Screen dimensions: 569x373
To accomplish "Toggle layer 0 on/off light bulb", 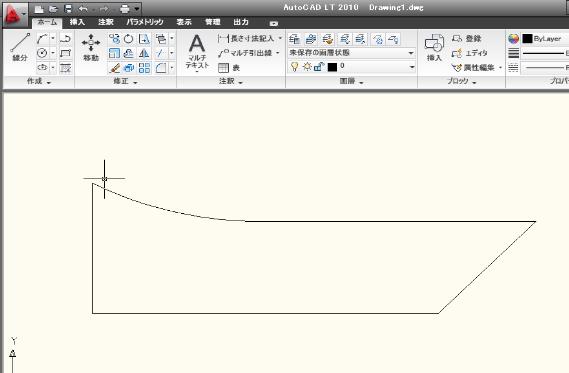I will (x=295, y=67).
